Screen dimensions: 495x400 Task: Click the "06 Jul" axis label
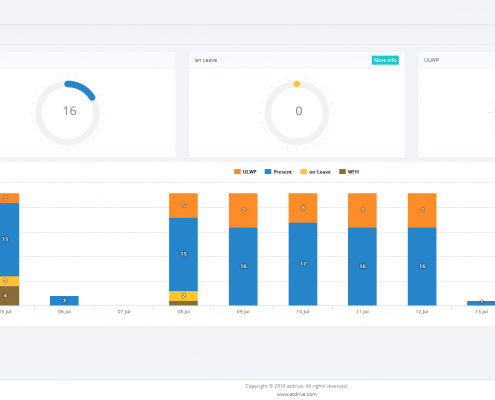[64, 312]
